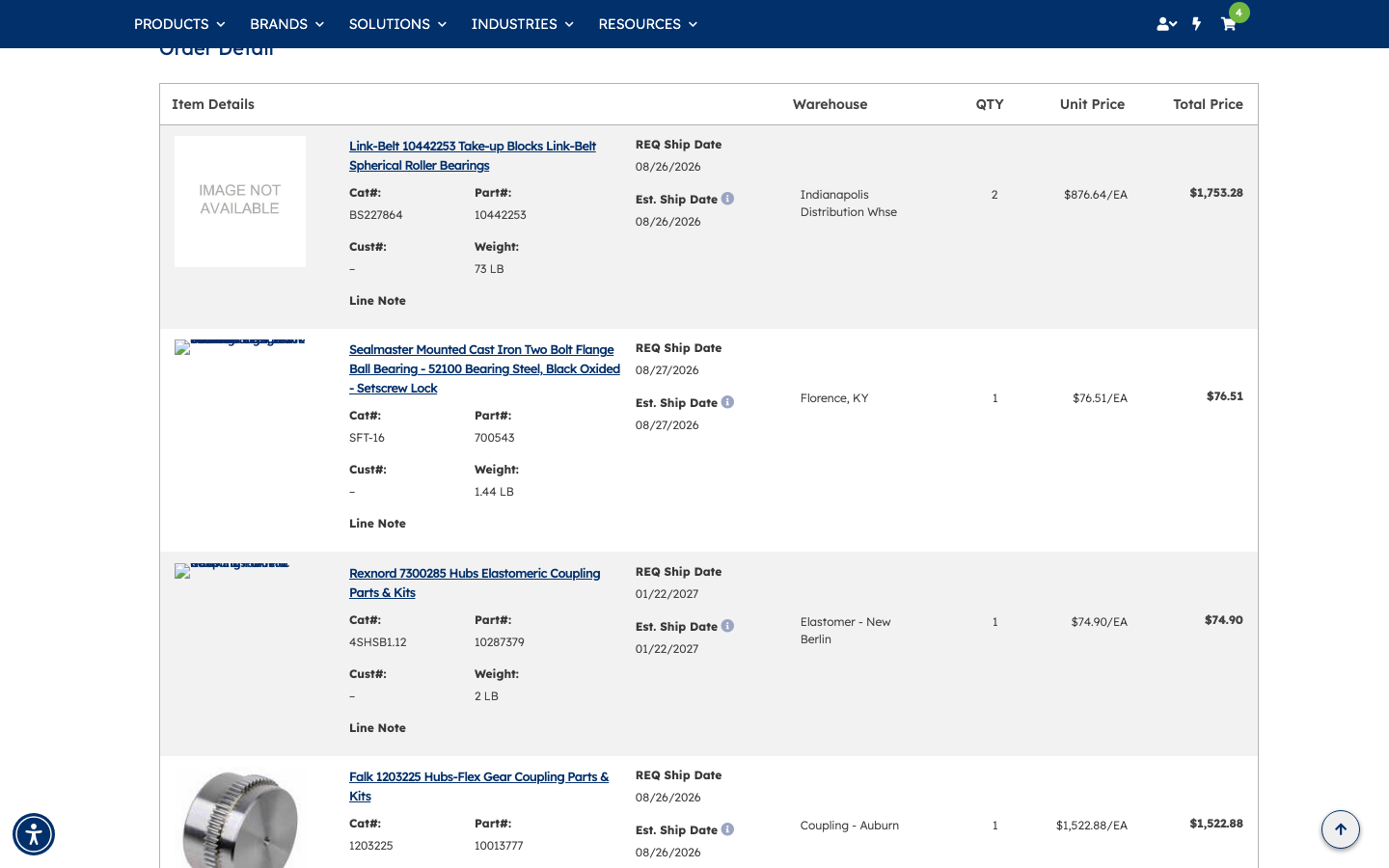Open the Sealmaster Two Bolt Flange Ball Bearing link
1389x868 pixels.
click(x=484, y=369)
